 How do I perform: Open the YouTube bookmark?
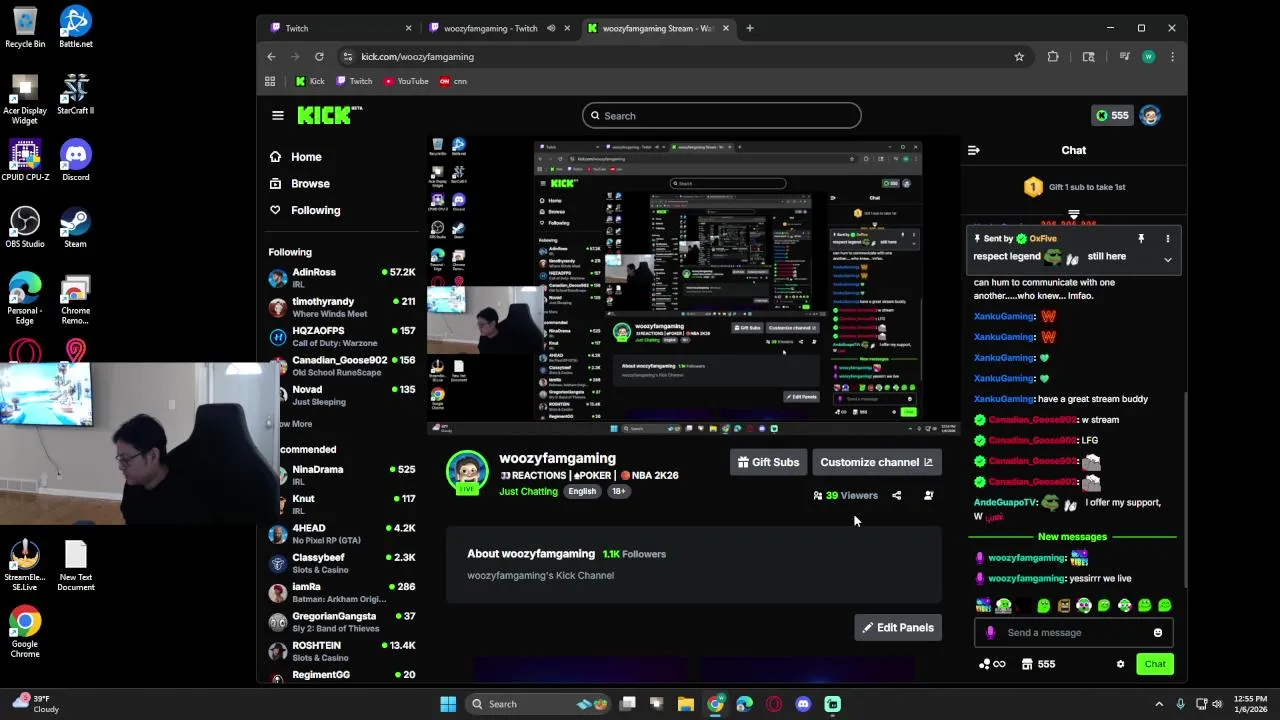407,81
